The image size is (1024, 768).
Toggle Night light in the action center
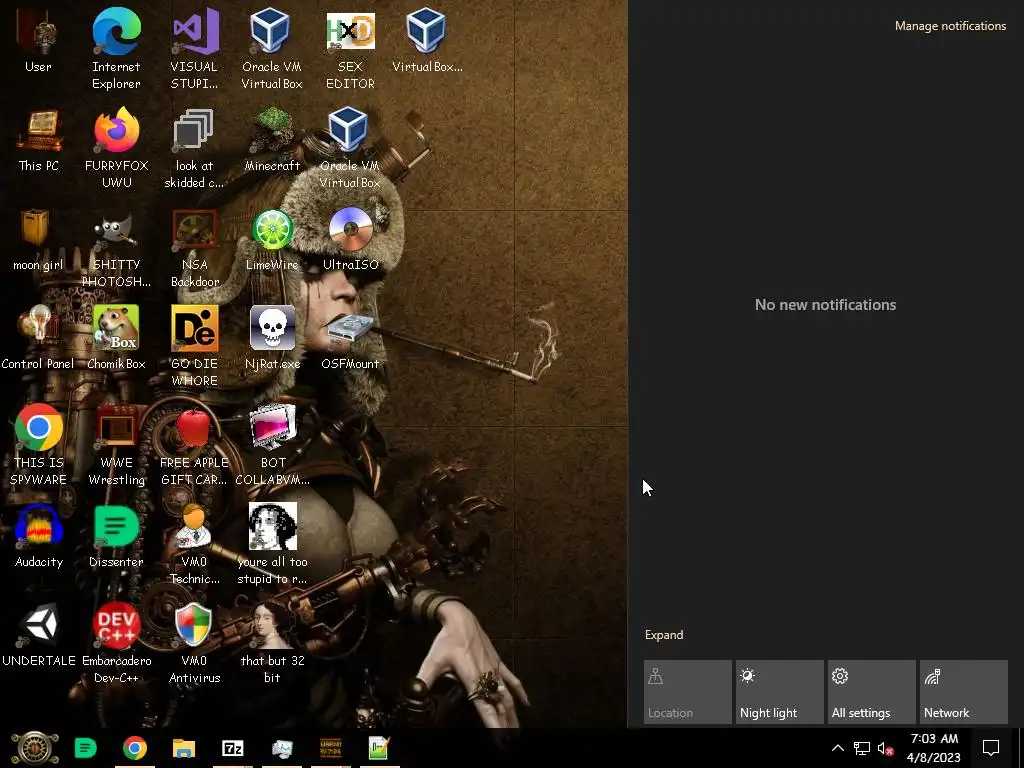tap(780, 692)
